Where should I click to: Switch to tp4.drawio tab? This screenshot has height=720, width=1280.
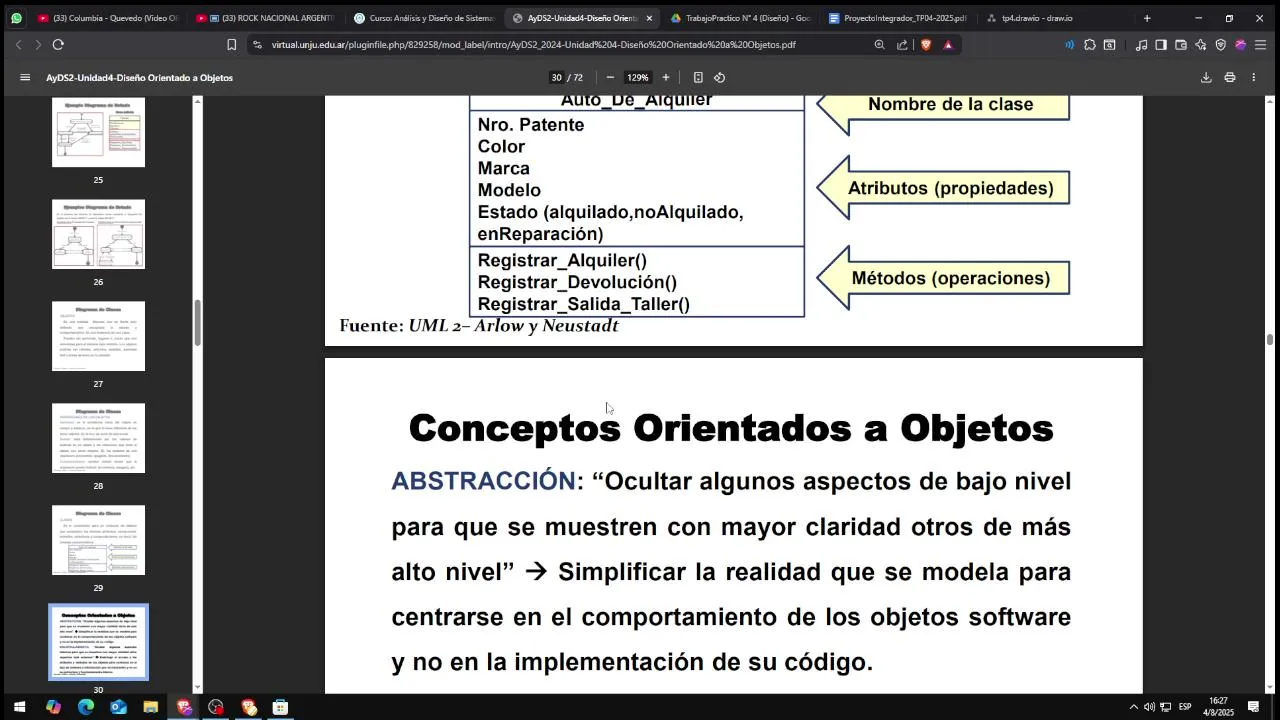click(1054, 18)
